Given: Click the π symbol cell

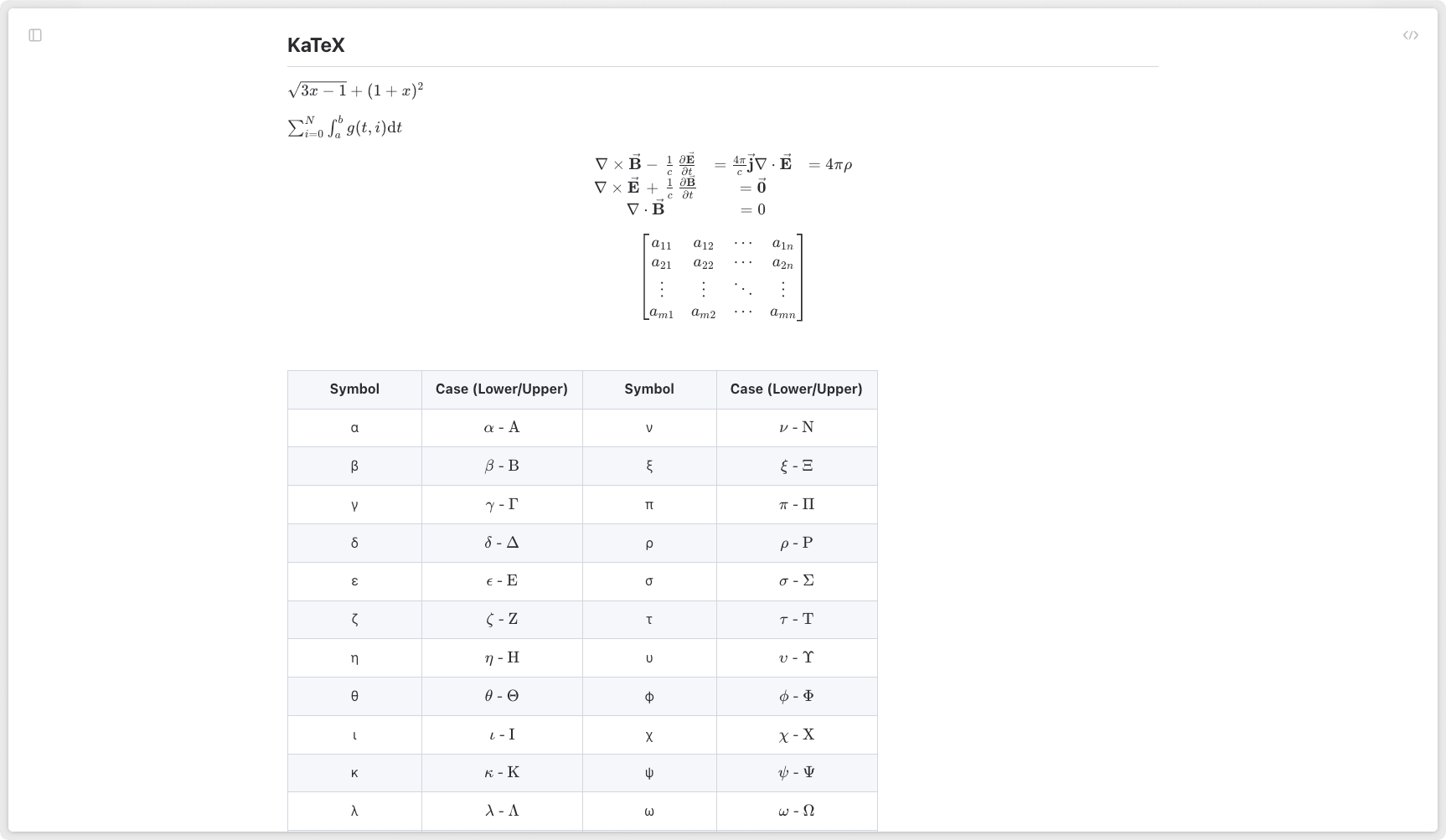Looking at the screenshot, I should click(x=649, y=505).
